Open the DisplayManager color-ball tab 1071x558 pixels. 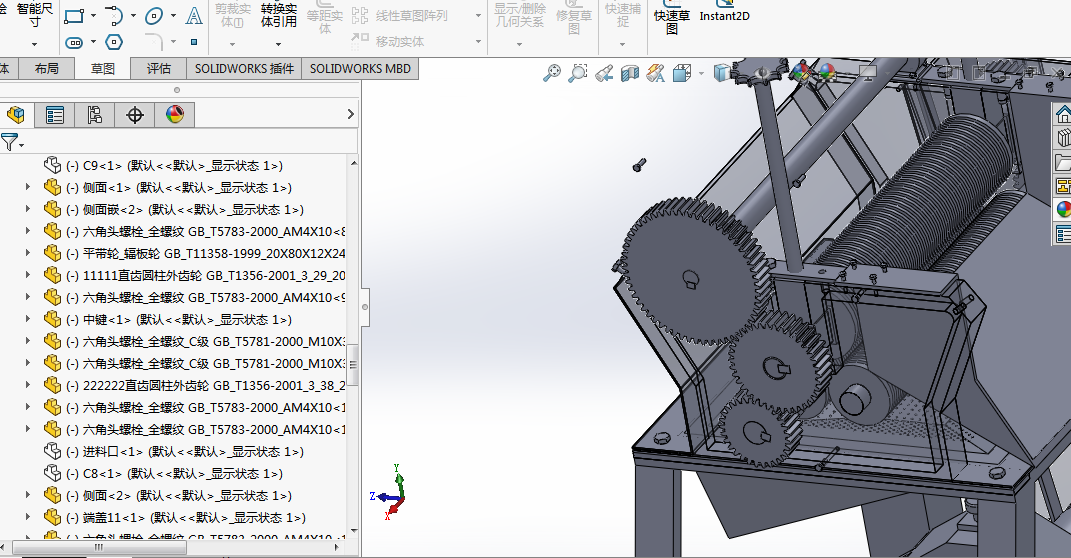175,115
